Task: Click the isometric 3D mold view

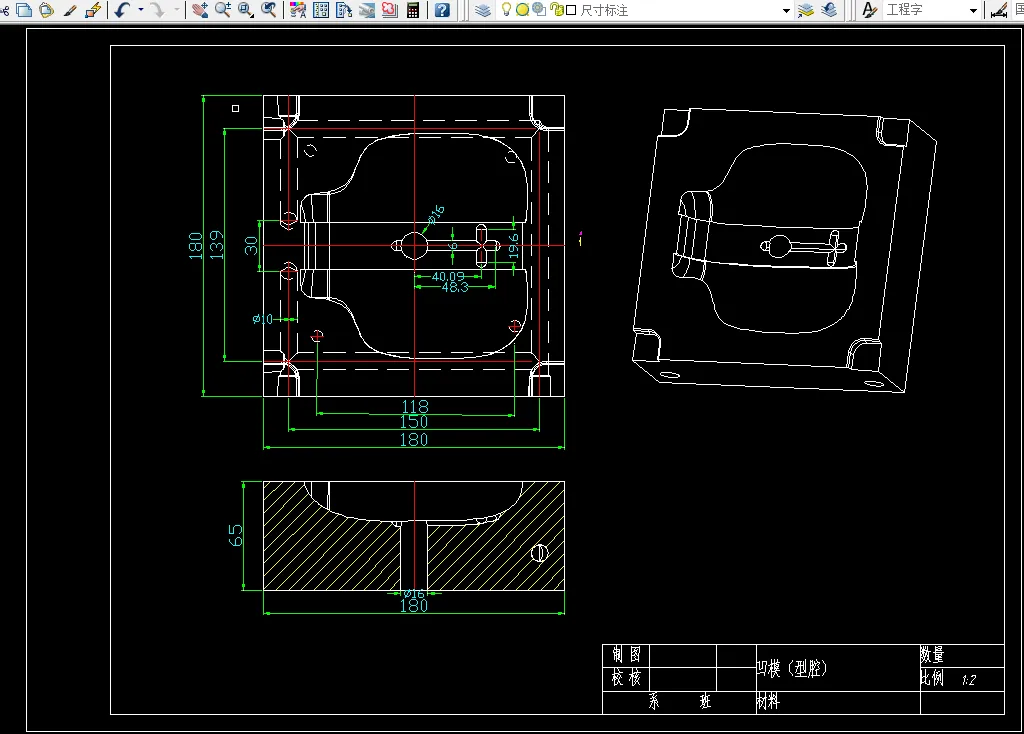Action: (x=784, y=250)
